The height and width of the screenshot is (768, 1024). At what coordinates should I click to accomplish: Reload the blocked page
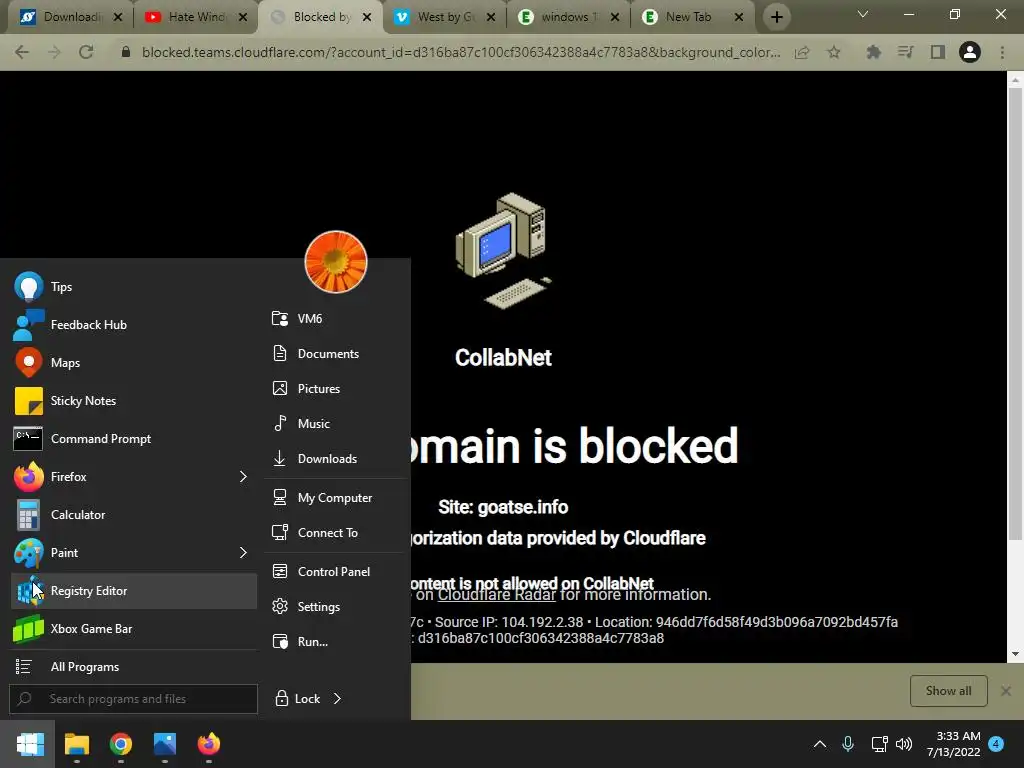click(86, 52)
